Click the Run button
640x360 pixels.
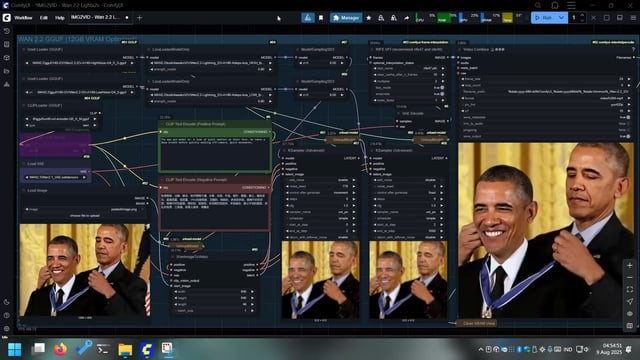pyautogui.click(x=544, y=18)
